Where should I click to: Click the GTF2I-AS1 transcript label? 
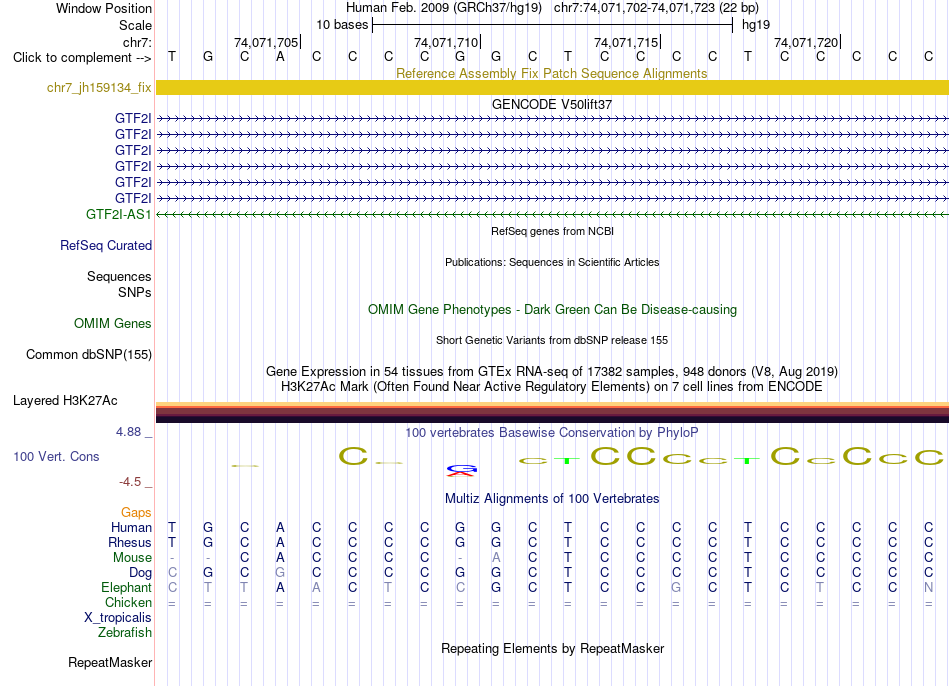[x=118, y=214]
